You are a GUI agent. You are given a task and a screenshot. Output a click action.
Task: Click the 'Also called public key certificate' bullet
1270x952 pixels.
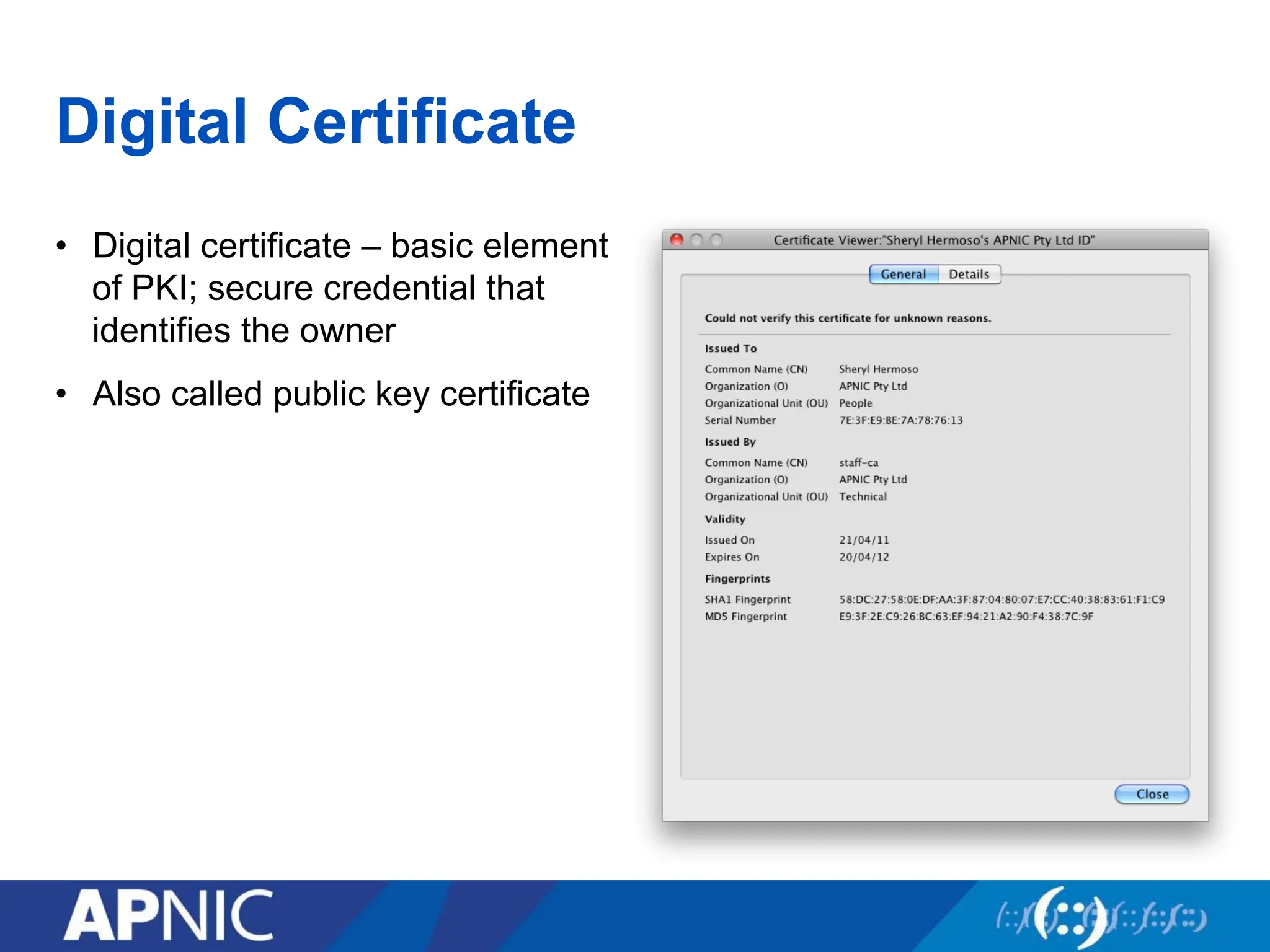point(341,394)
